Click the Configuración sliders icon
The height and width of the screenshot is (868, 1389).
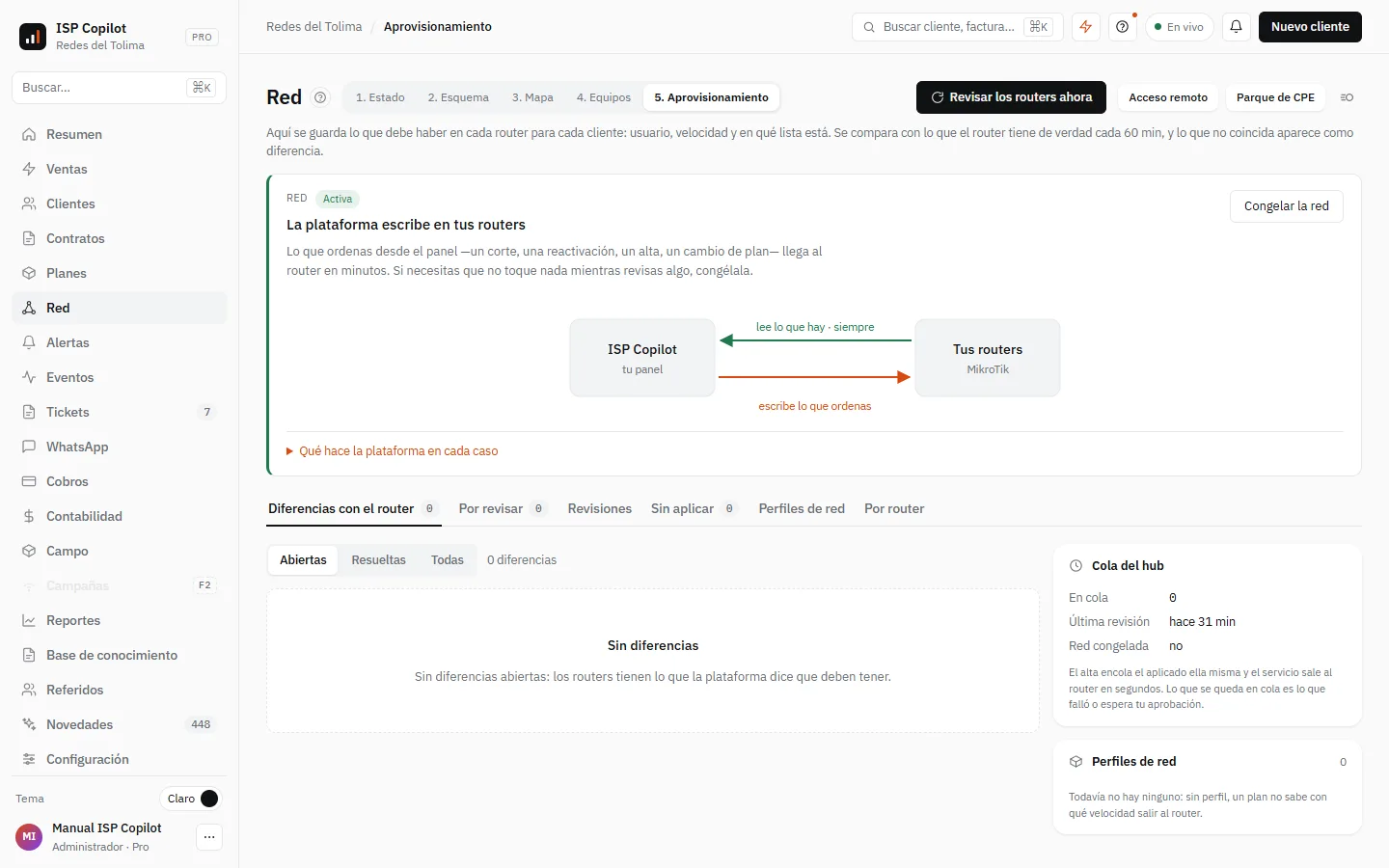(29, 759)
